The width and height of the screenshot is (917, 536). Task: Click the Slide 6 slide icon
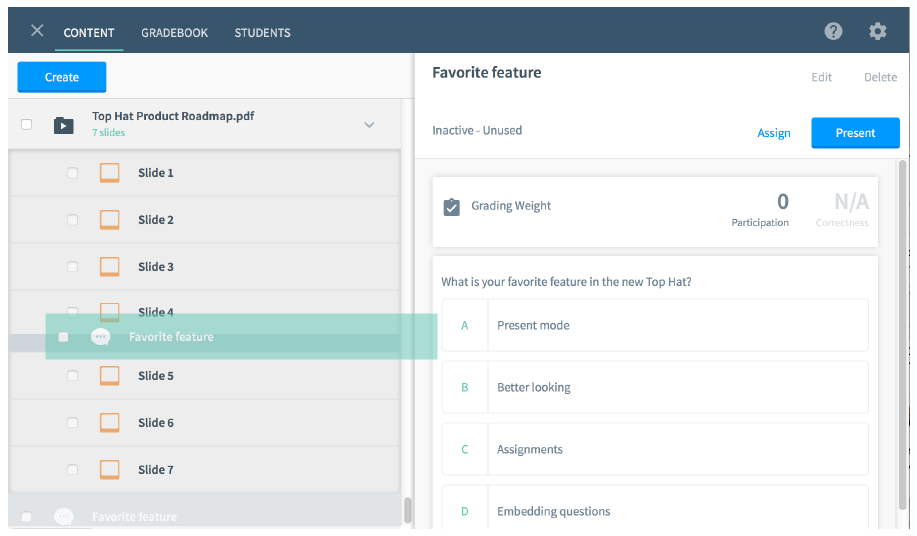[109, 423]
